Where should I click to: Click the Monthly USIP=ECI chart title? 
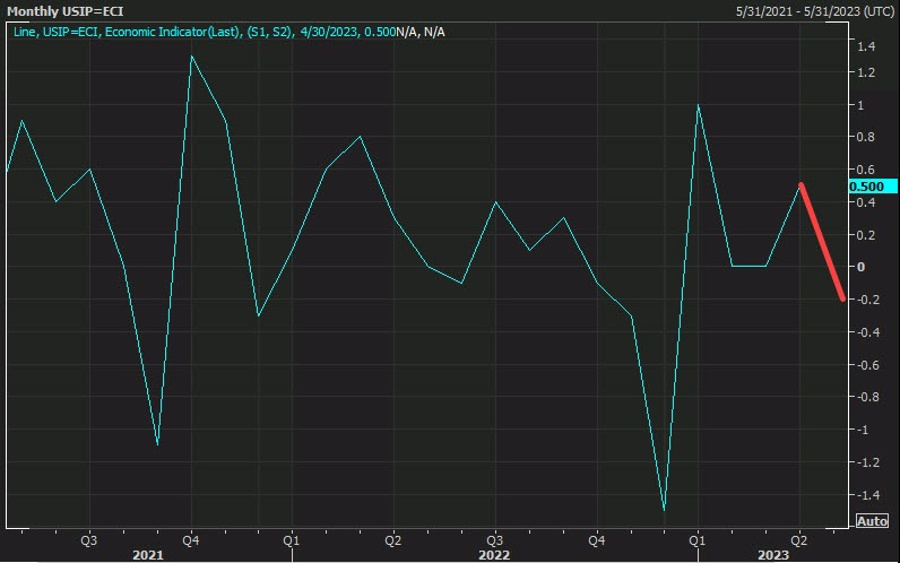tap(65, 11)
